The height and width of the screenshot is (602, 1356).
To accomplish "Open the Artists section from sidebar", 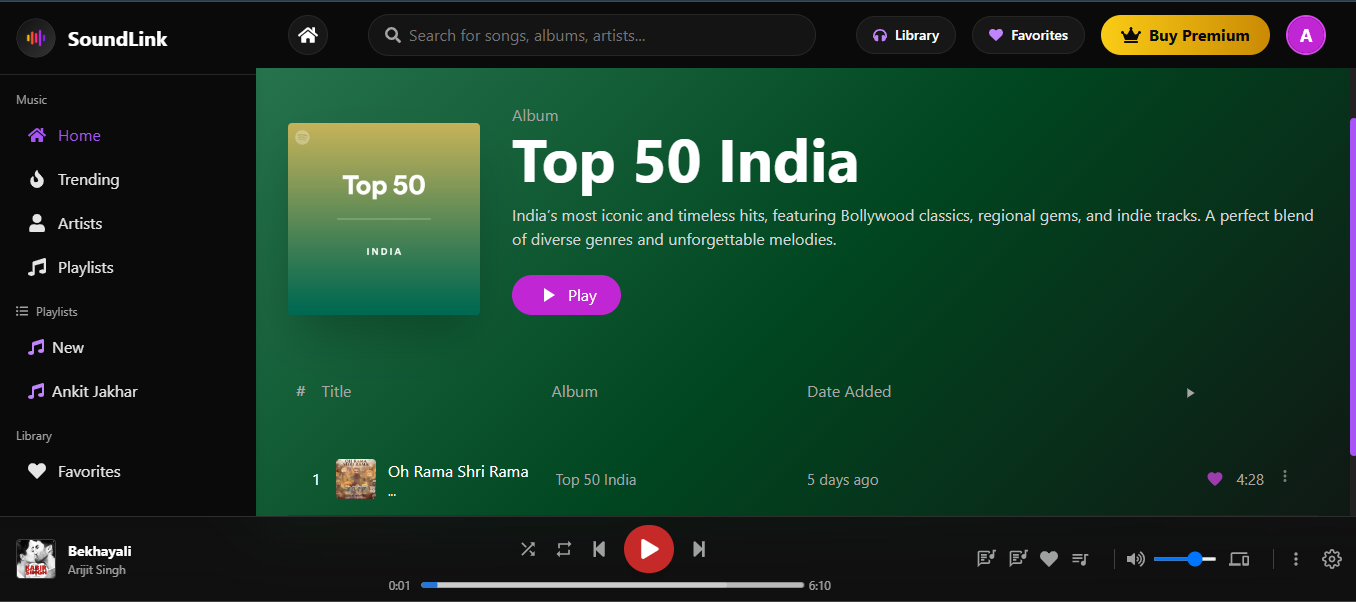I will pyautogui.click(x=37, y=223).
